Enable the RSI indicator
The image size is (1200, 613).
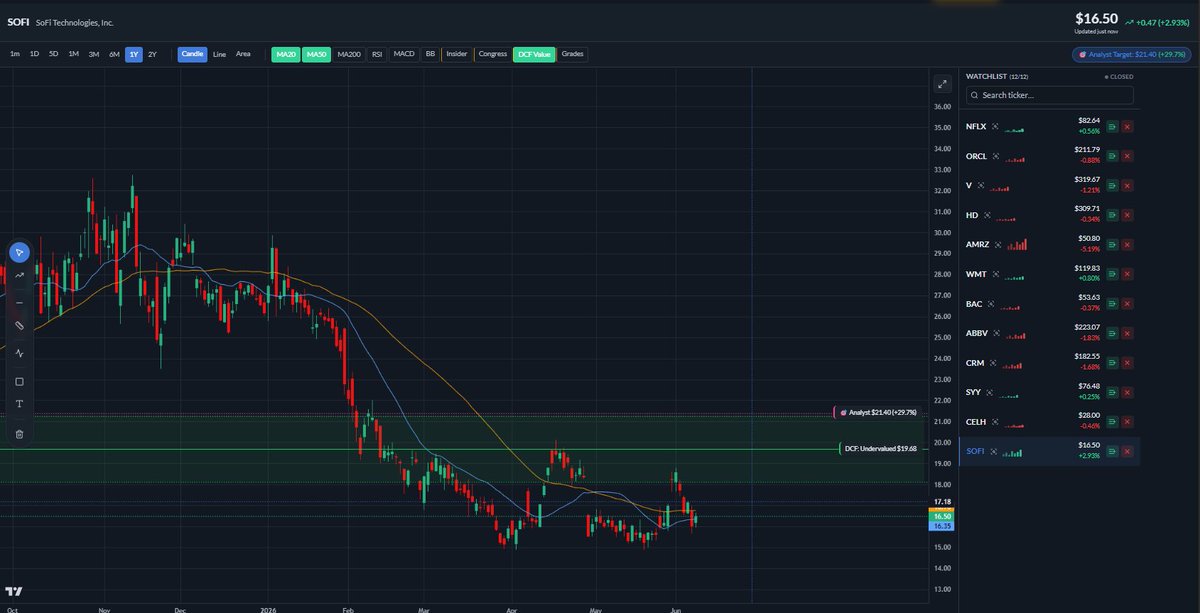377,54
